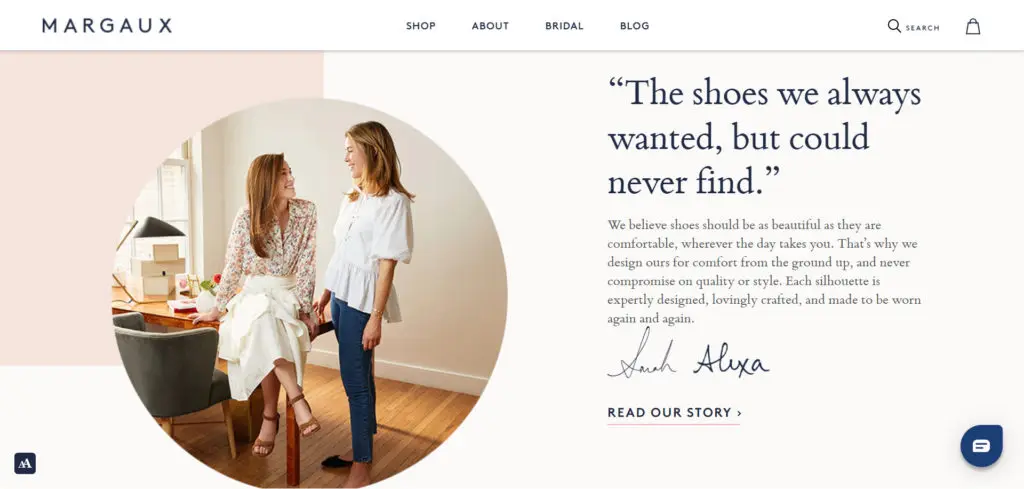The image size is (1024, 489).
Task: Go home via the MARGAUX logo
Action: coord(107,25)
